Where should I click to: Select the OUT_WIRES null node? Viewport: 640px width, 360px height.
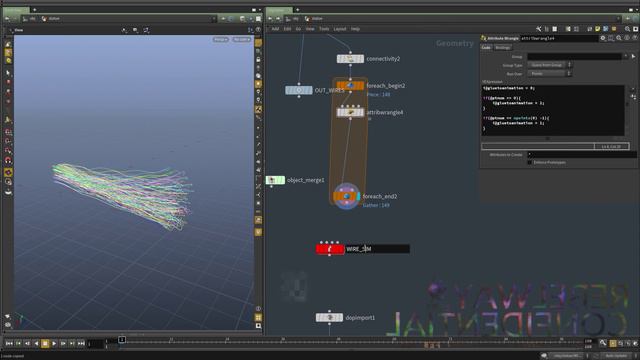tap(299, 90)
